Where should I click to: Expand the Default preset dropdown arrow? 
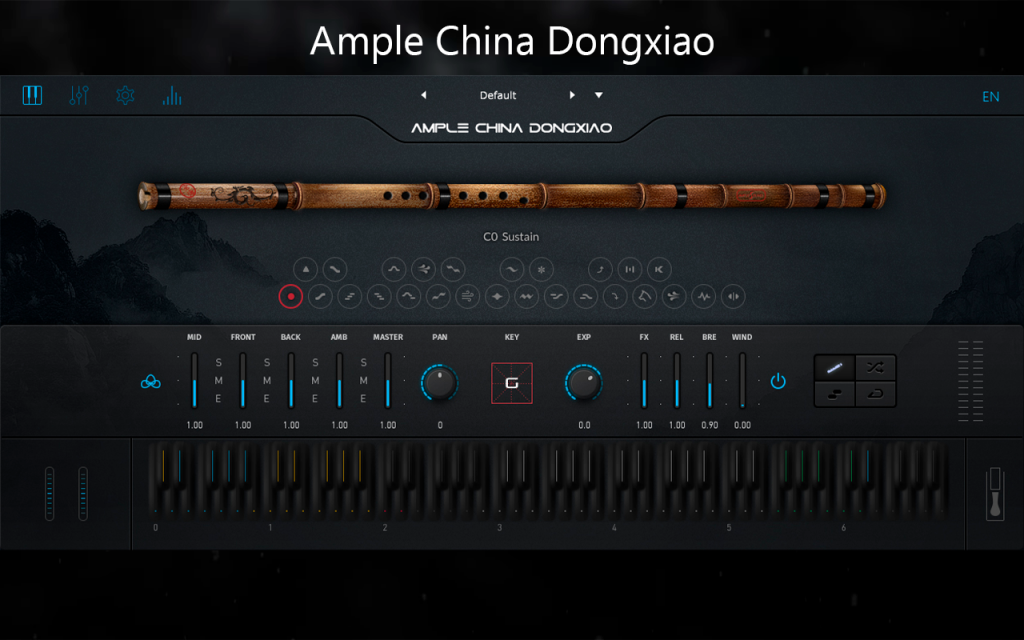(598, 95)
